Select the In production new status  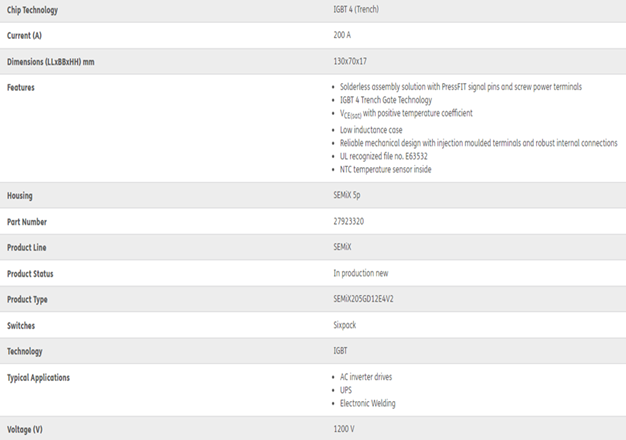[x=361, y=273]
